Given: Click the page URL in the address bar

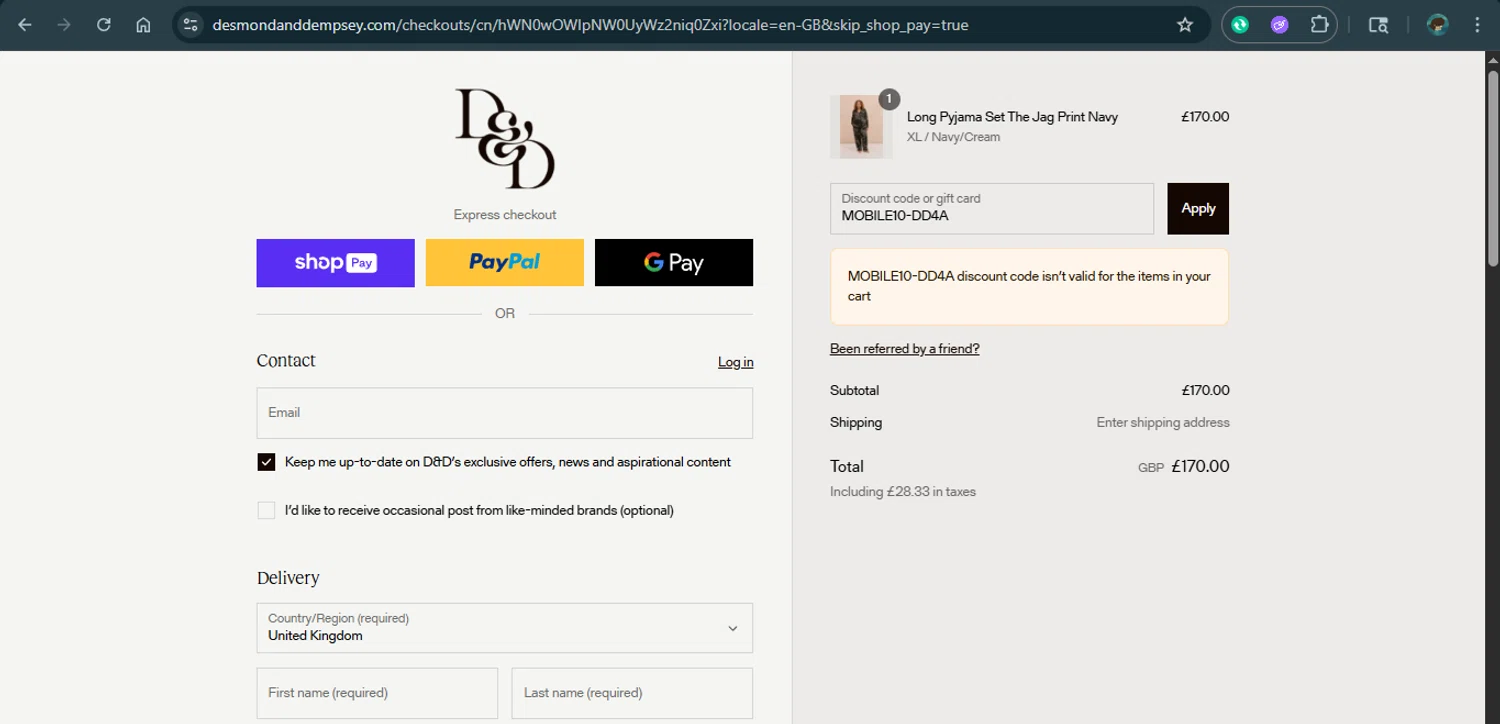Looking at the screenshot, I should tap(590, 25).
